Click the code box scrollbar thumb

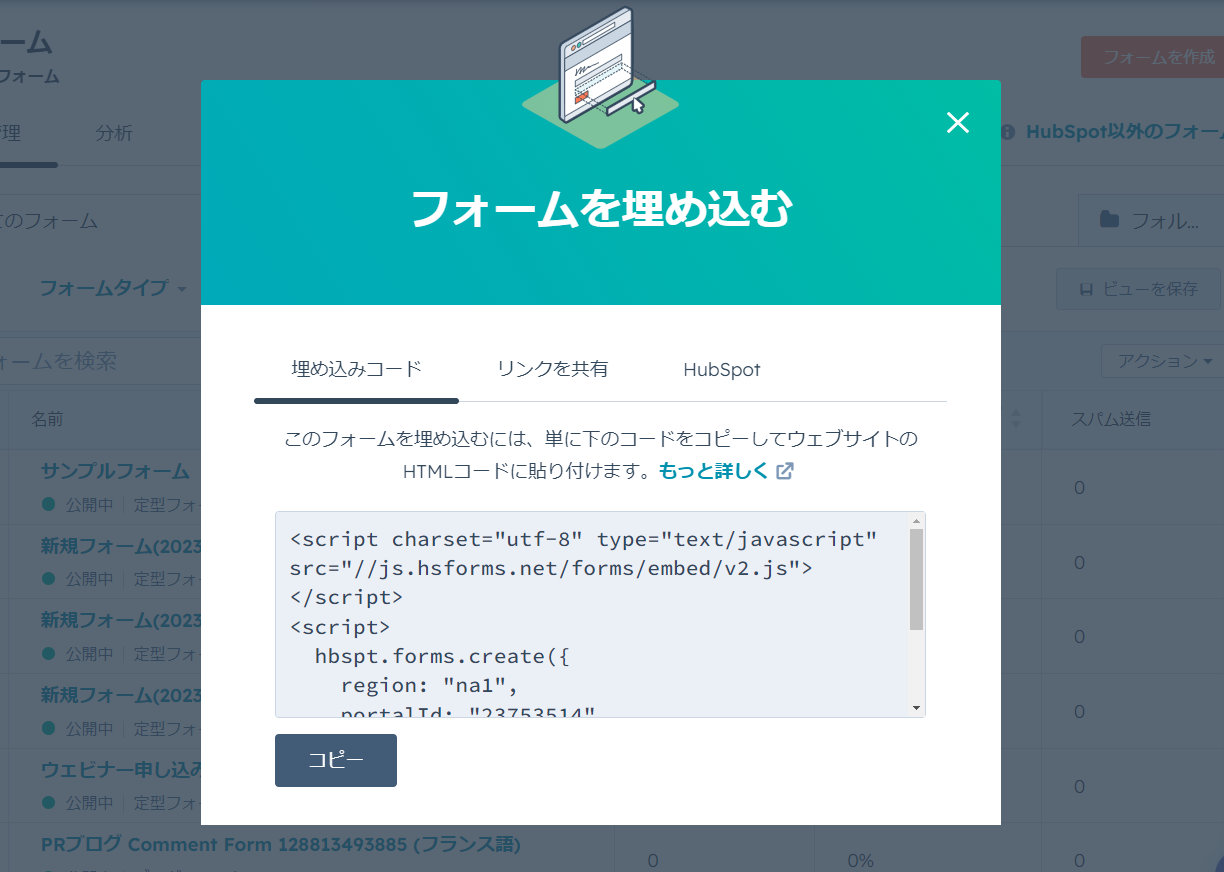(916, 579)
